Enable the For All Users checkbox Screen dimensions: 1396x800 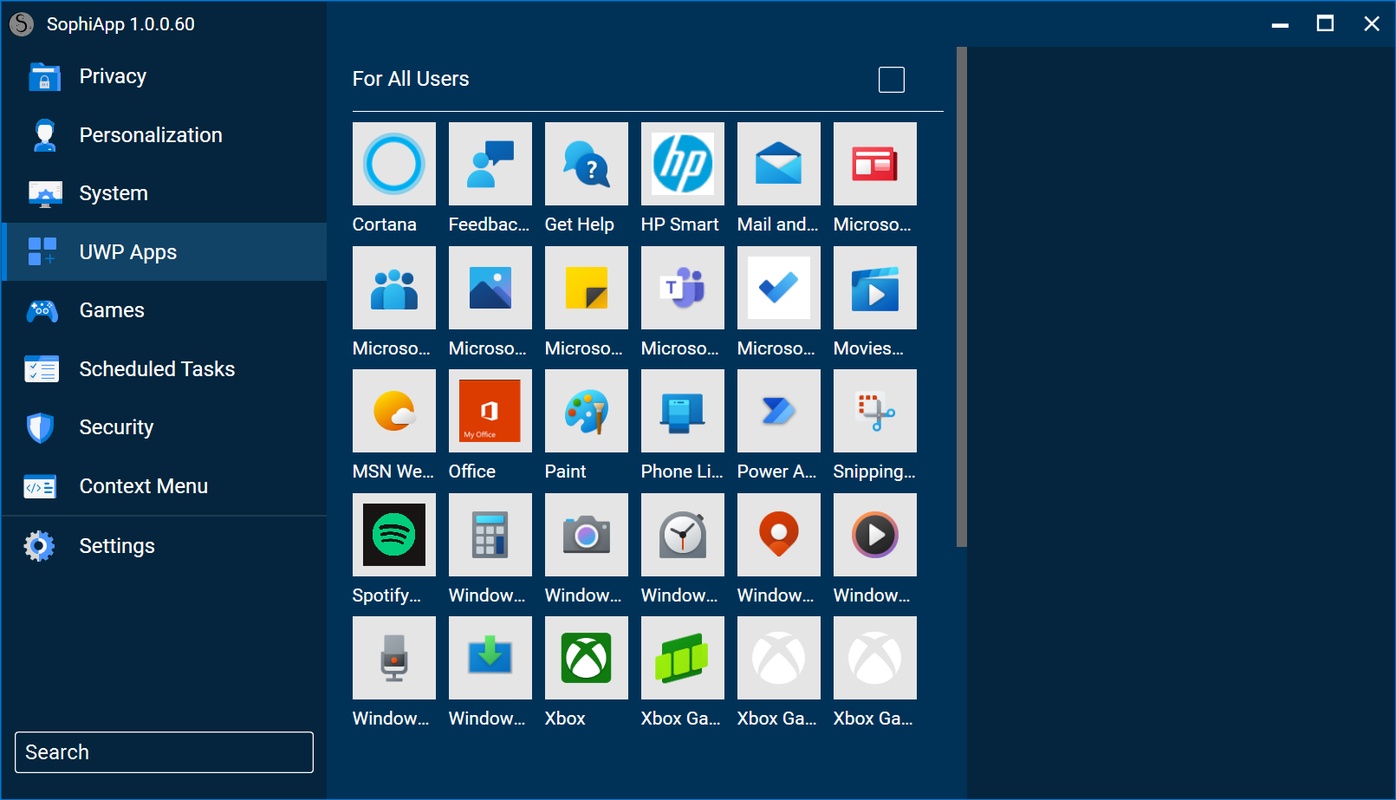pos(891,80)
